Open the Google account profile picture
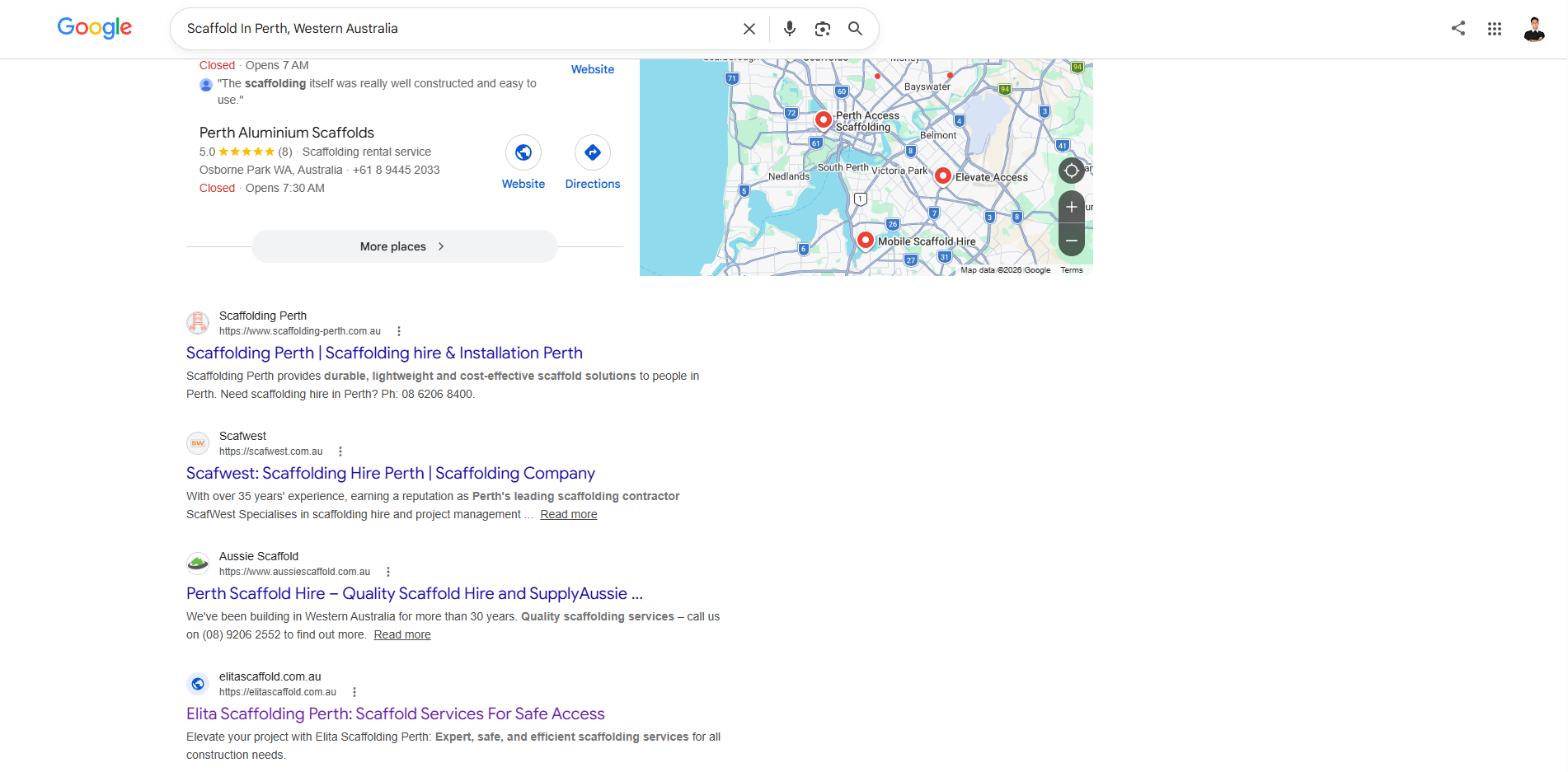Screen dimensions: 1568x772 (x=1534, y=29)
